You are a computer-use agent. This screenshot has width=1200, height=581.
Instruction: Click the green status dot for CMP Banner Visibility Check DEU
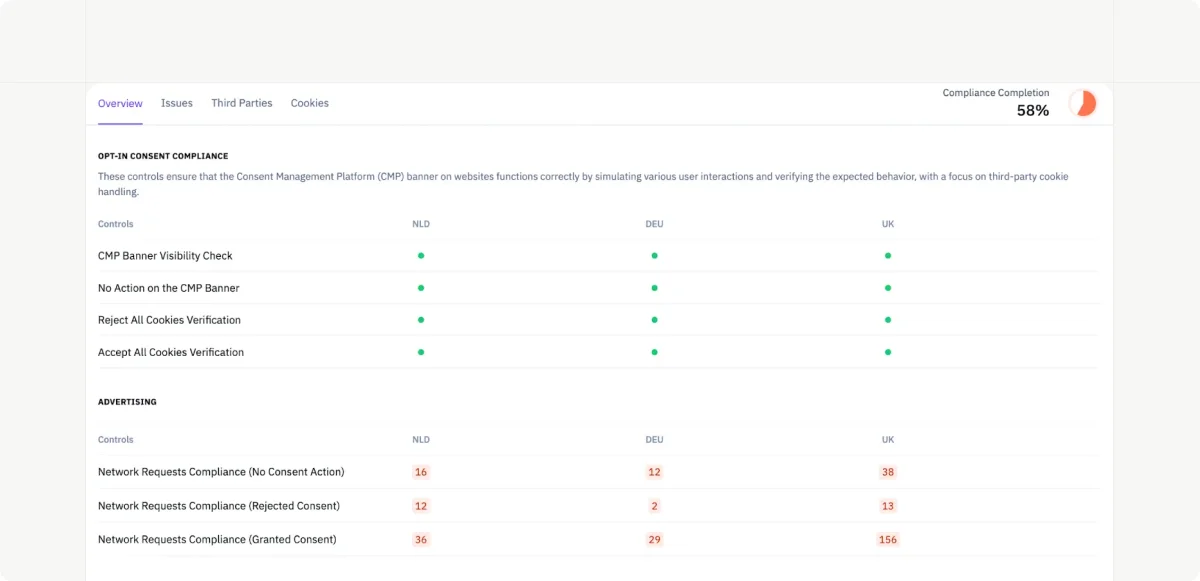(x=654, y=256)
